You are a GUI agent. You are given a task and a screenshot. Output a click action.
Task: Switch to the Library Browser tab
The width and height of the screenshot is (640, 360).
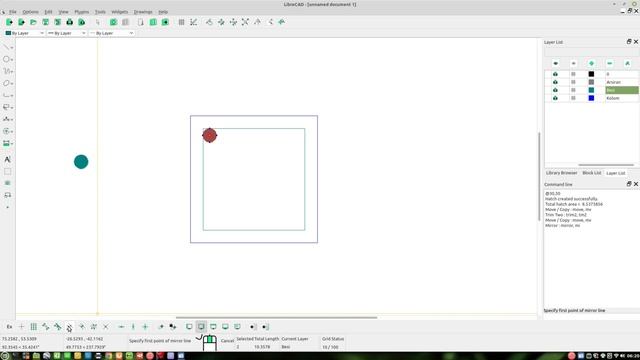[562, 173]
